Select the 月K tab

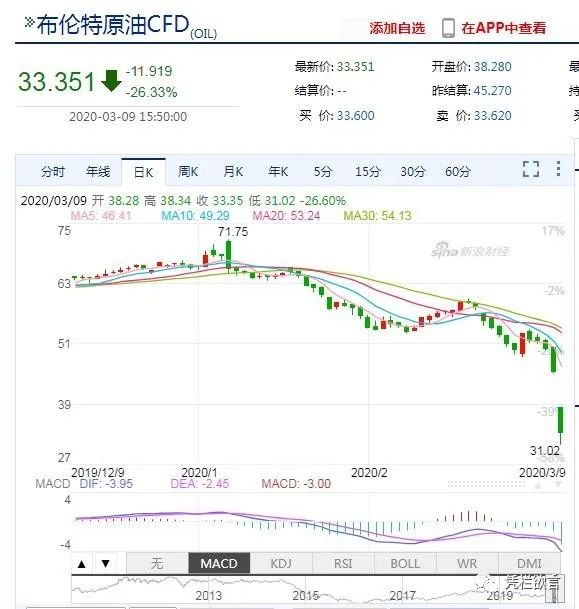click(233, 171)
